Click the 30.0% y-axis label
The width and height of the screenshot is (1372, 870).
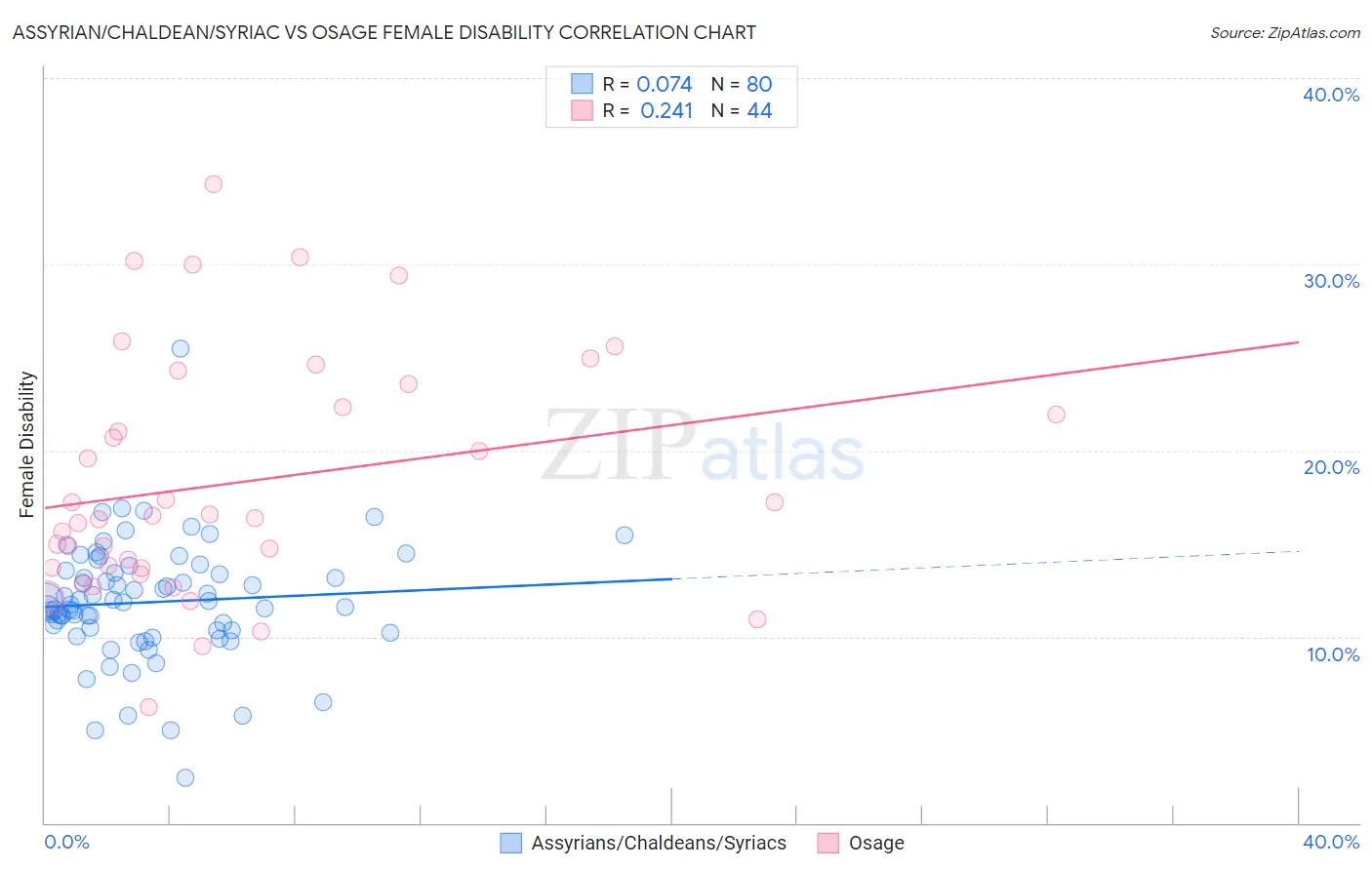coord(1331,281)
